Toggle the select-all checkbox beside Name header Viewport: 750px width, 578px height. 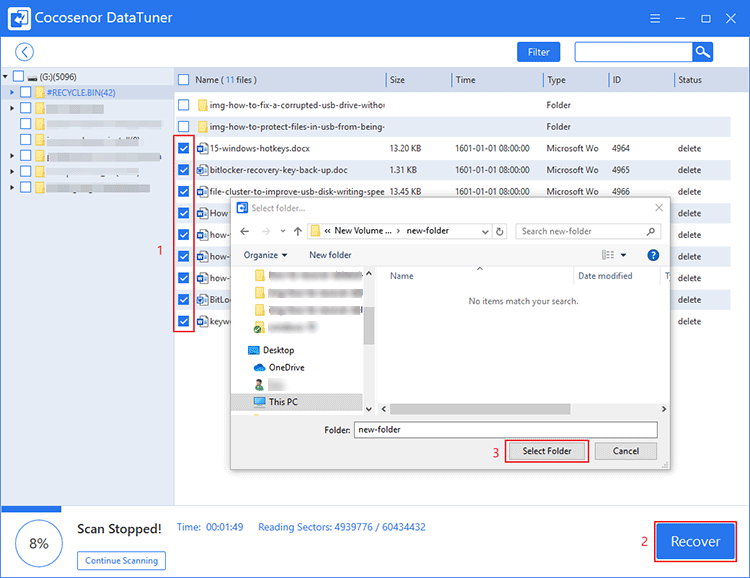click(183, 79)
